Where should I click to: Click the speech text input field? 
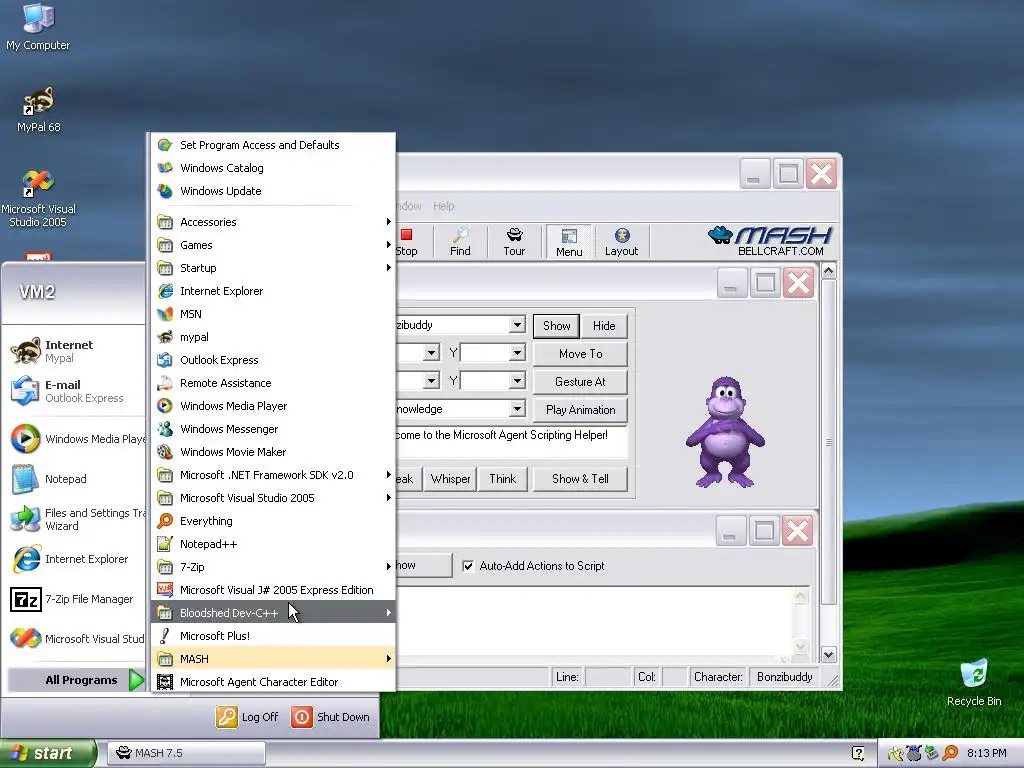[x=511, y=442]
